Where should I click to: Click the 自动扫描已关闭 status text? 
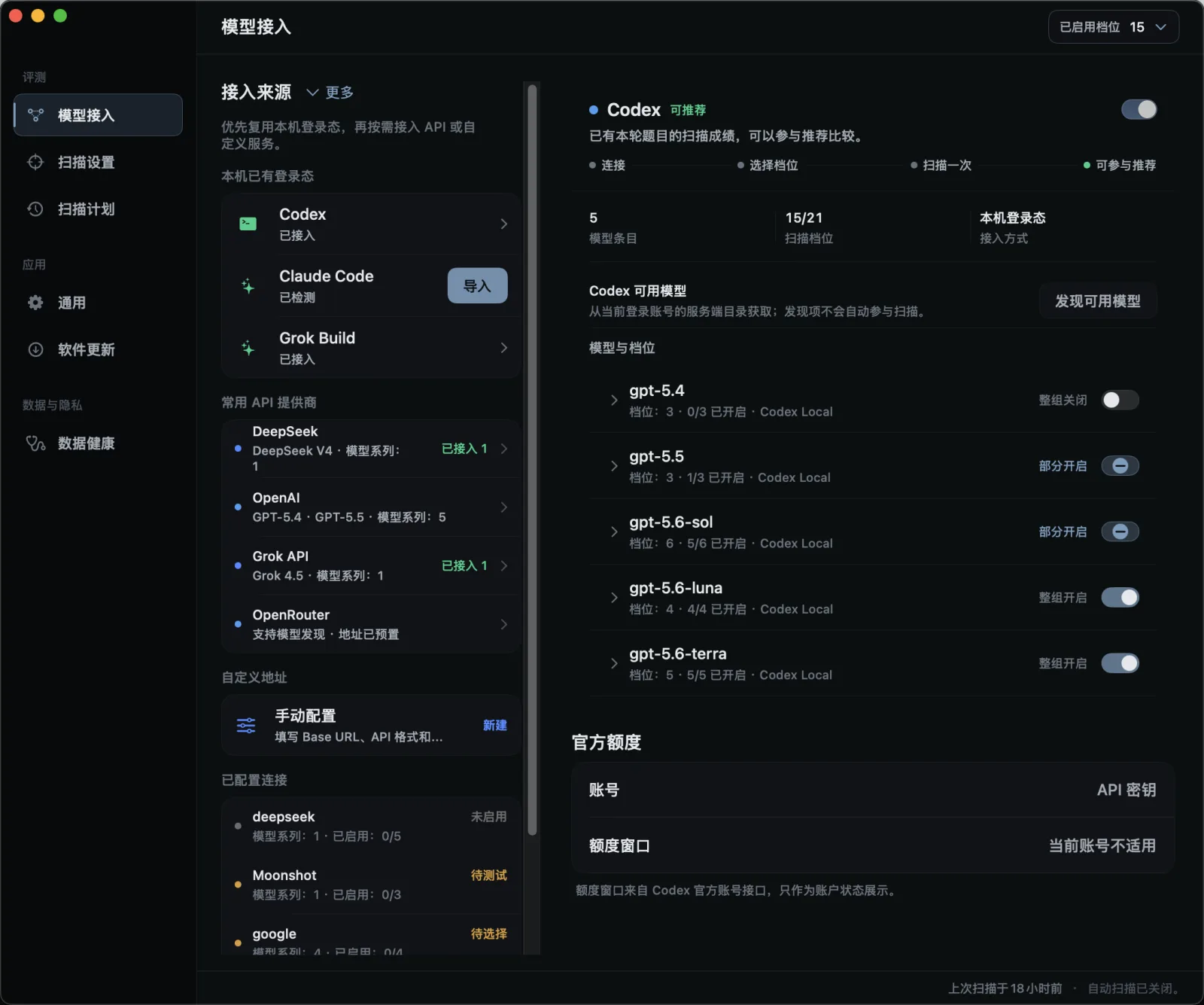point(1135,988)
